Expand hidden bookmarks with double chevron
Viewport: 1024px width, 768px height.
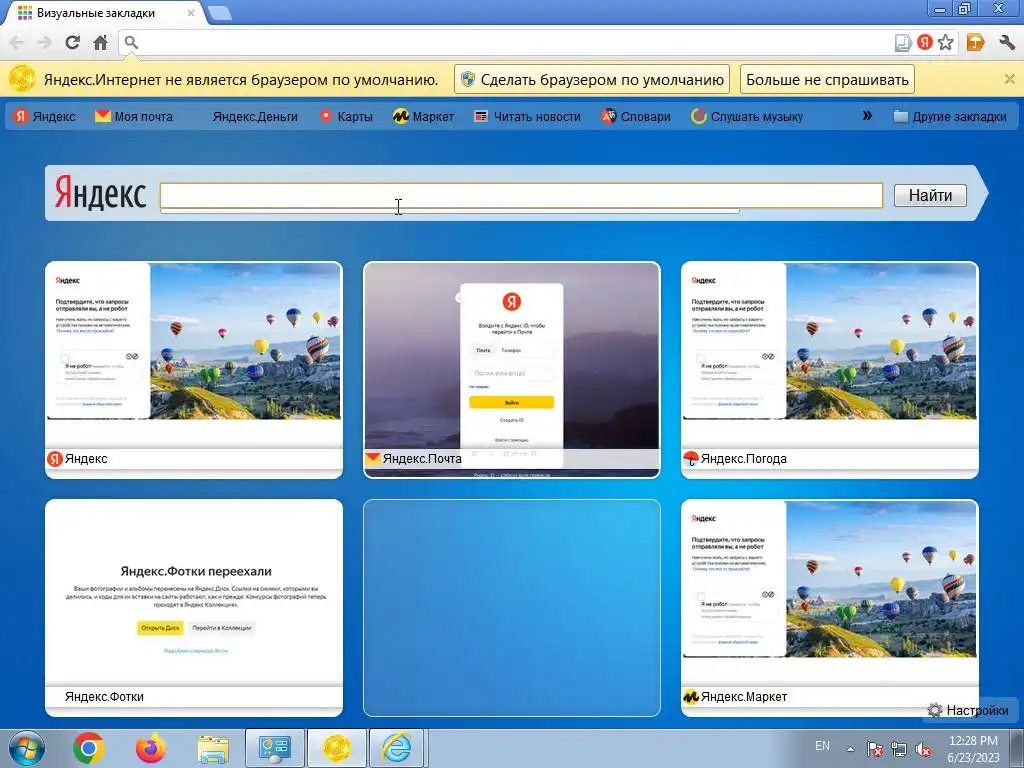867,116
